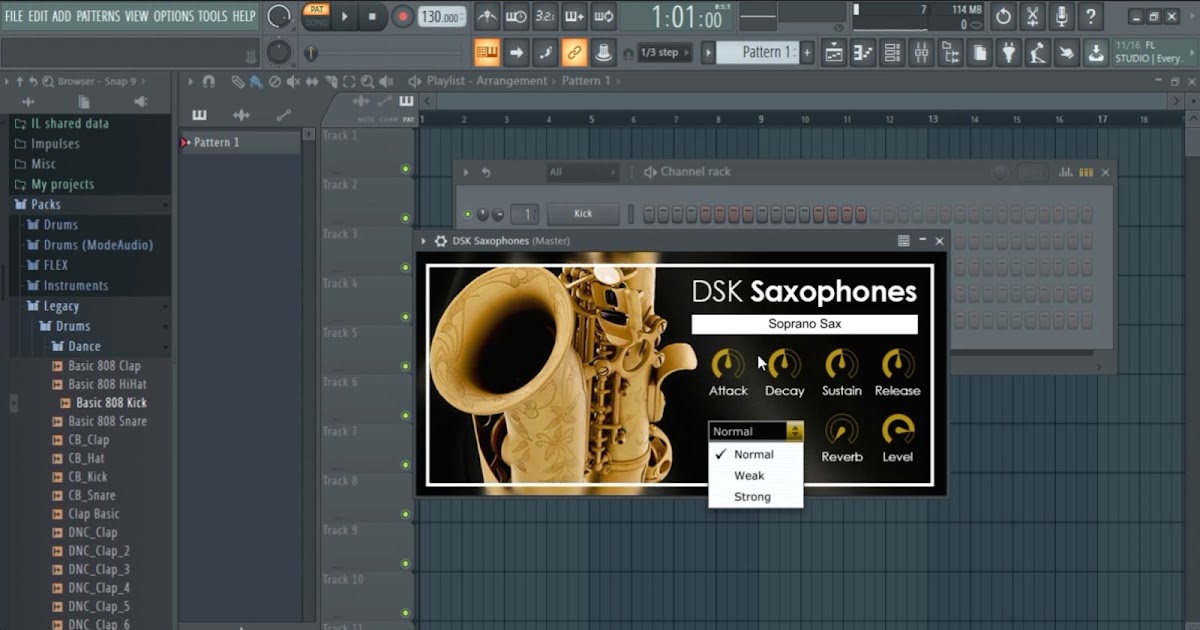Image resolution: width=1200 pixels, height=630 pixels.
Task: Click the Attack knob
Action: click(728, 364)
